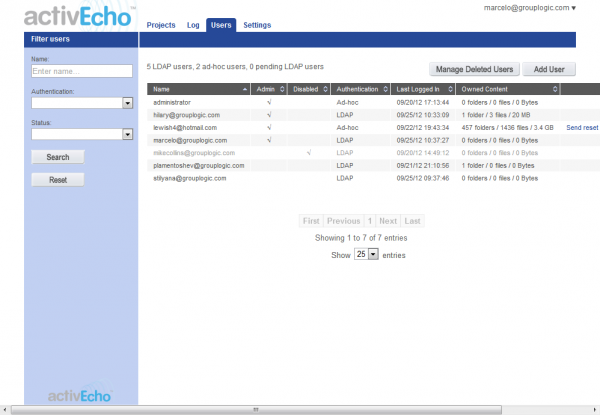Select lewish4@hotmail.com user
600x415 pixels.
(185, 128)
